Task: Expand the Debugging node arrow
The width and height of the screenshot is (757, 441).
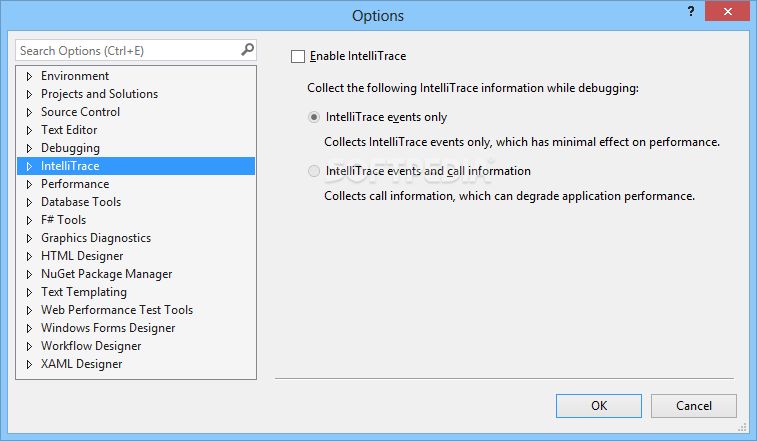Action: [x=30, y=148]
